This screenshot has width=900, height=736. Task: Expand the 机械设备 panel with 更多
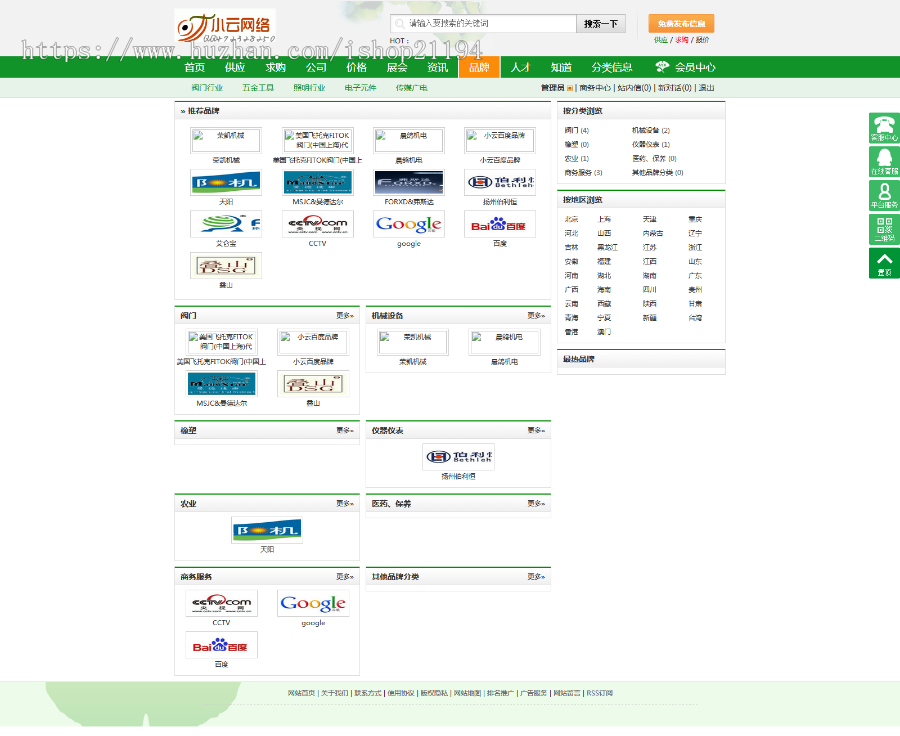tap(537, 315)
